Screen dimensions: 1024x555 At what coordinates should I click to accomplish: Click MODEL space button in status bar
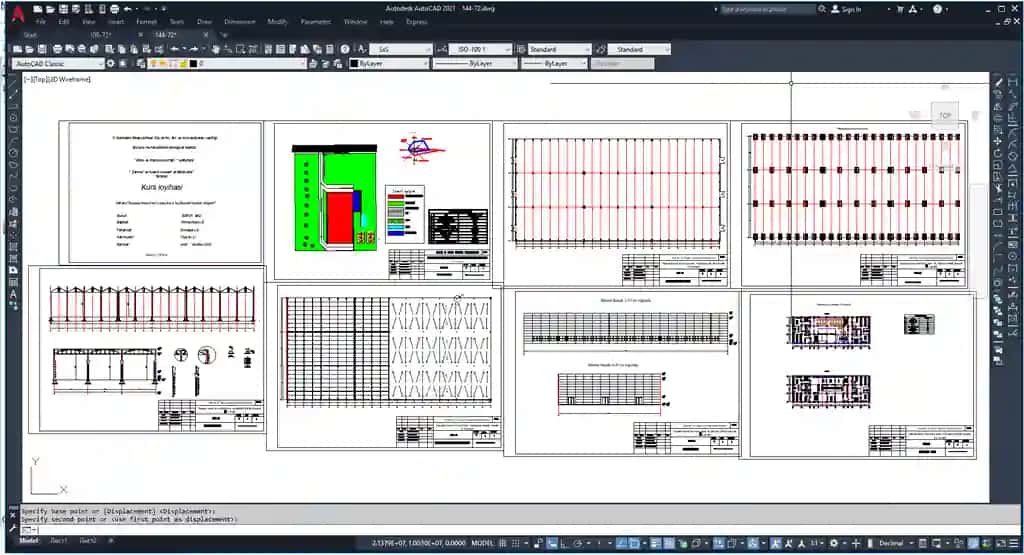coord(483,543)
